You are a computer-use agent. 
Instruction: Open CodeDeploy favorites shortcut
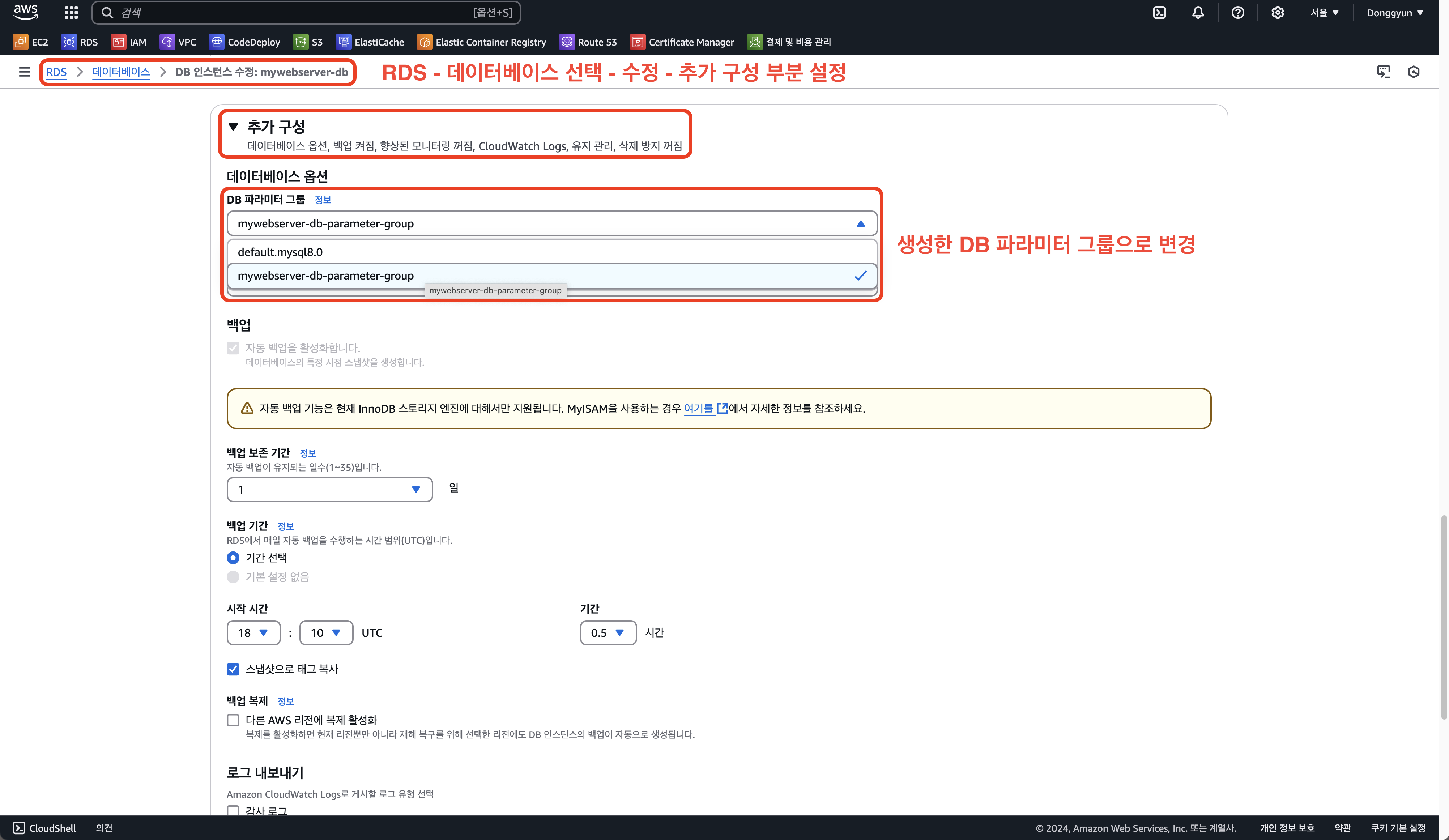pyautogui.click(x=245, y=42)
